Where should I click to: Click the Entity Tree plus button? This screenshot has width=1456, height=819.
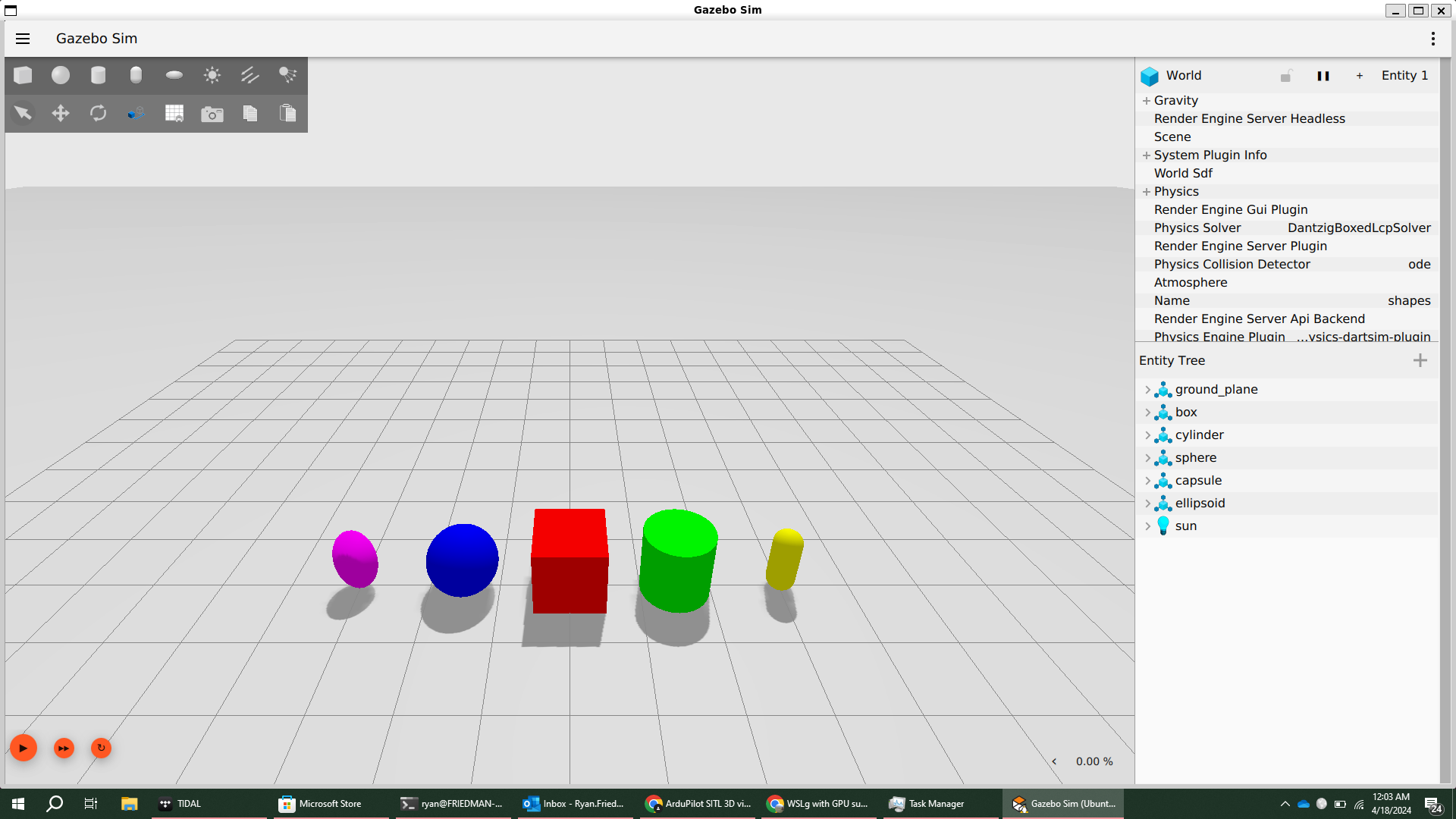pyautogui.click(x=1420, y=361)
